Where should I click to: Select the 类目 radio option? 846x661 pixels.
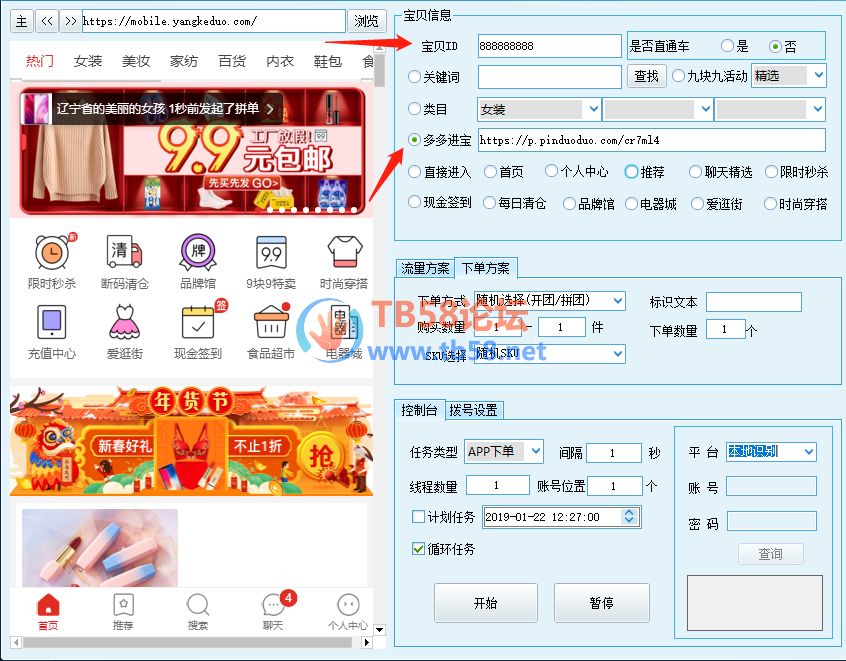point(414,109)
